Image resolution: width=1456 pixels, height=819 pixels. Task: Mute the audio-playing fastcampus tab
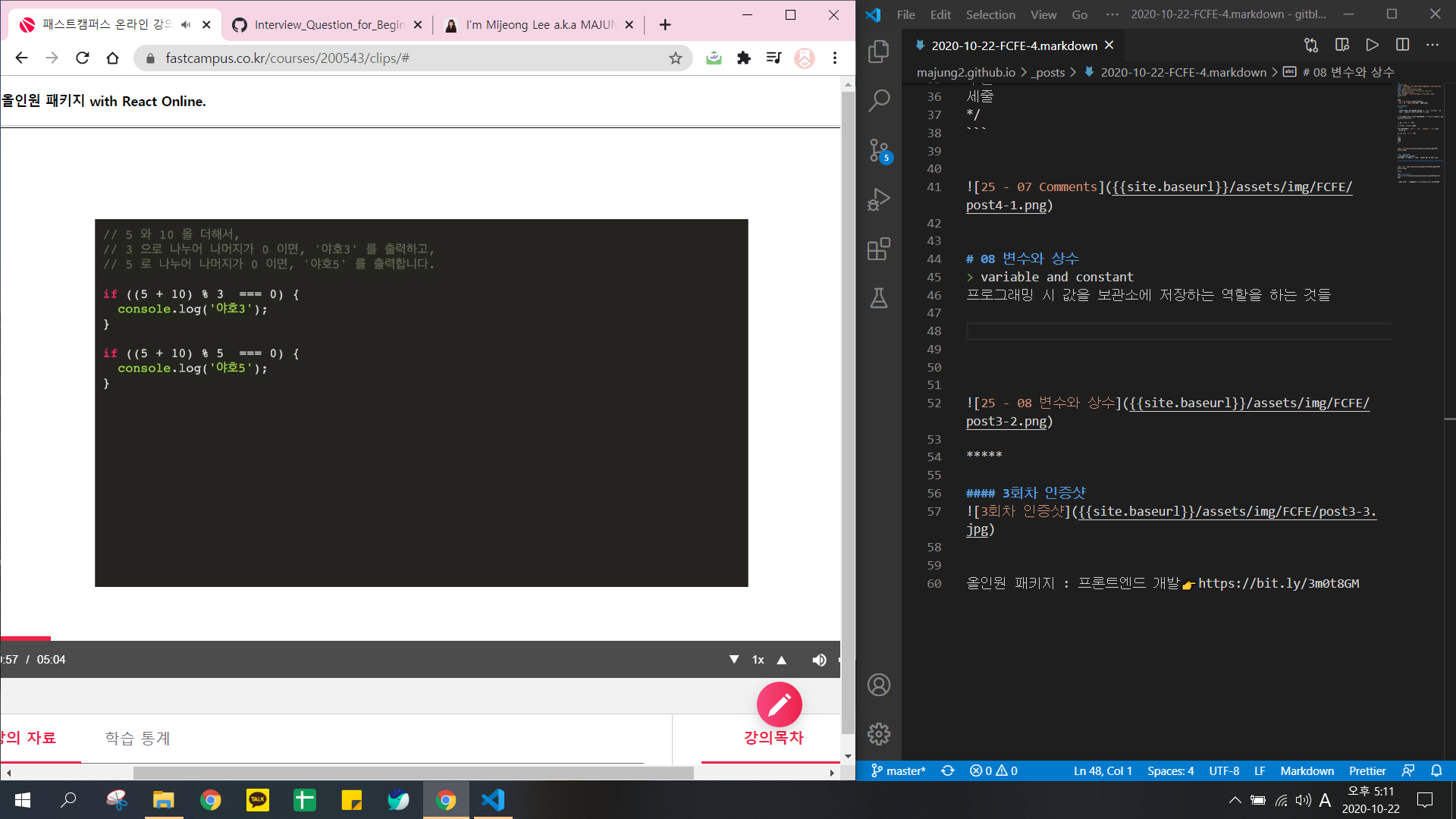[x=186, y=25]
